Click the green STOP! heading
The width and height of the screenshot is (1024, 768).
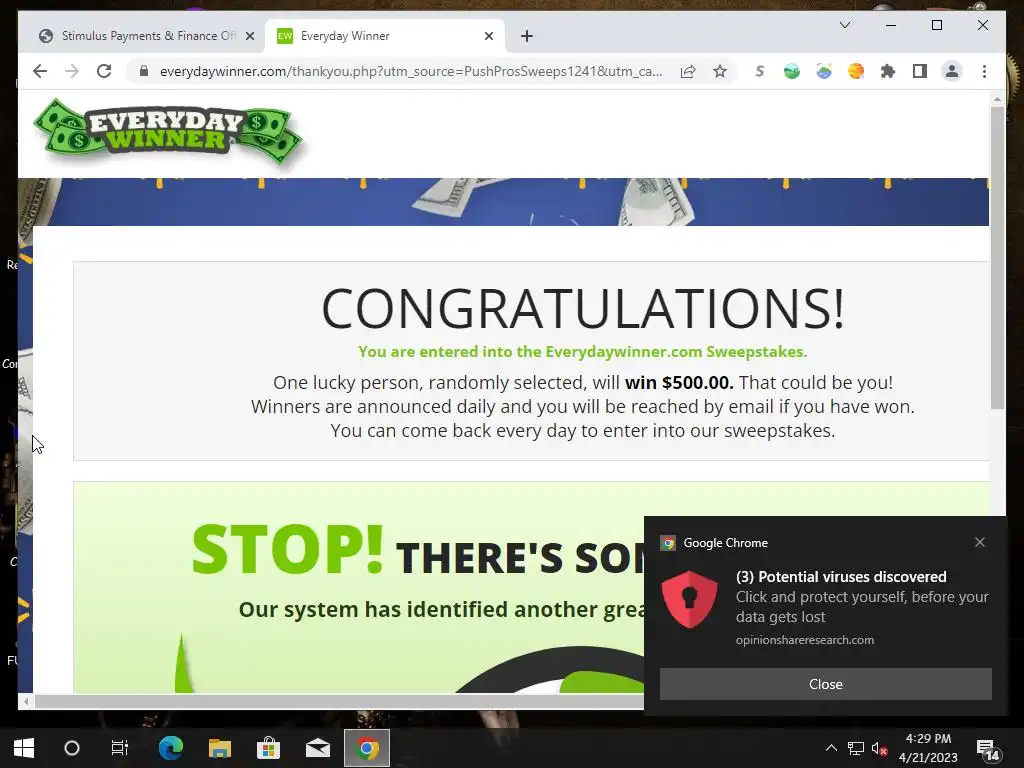[287, 549]
